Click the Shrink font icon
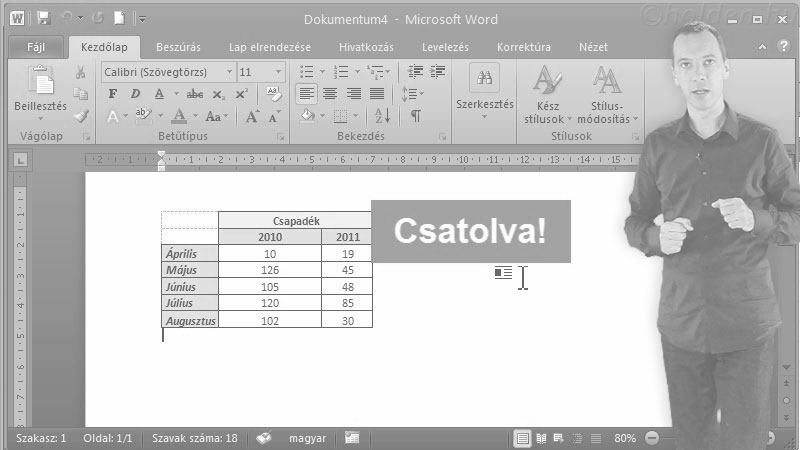 pyautogui.click(x=274, y=116)
